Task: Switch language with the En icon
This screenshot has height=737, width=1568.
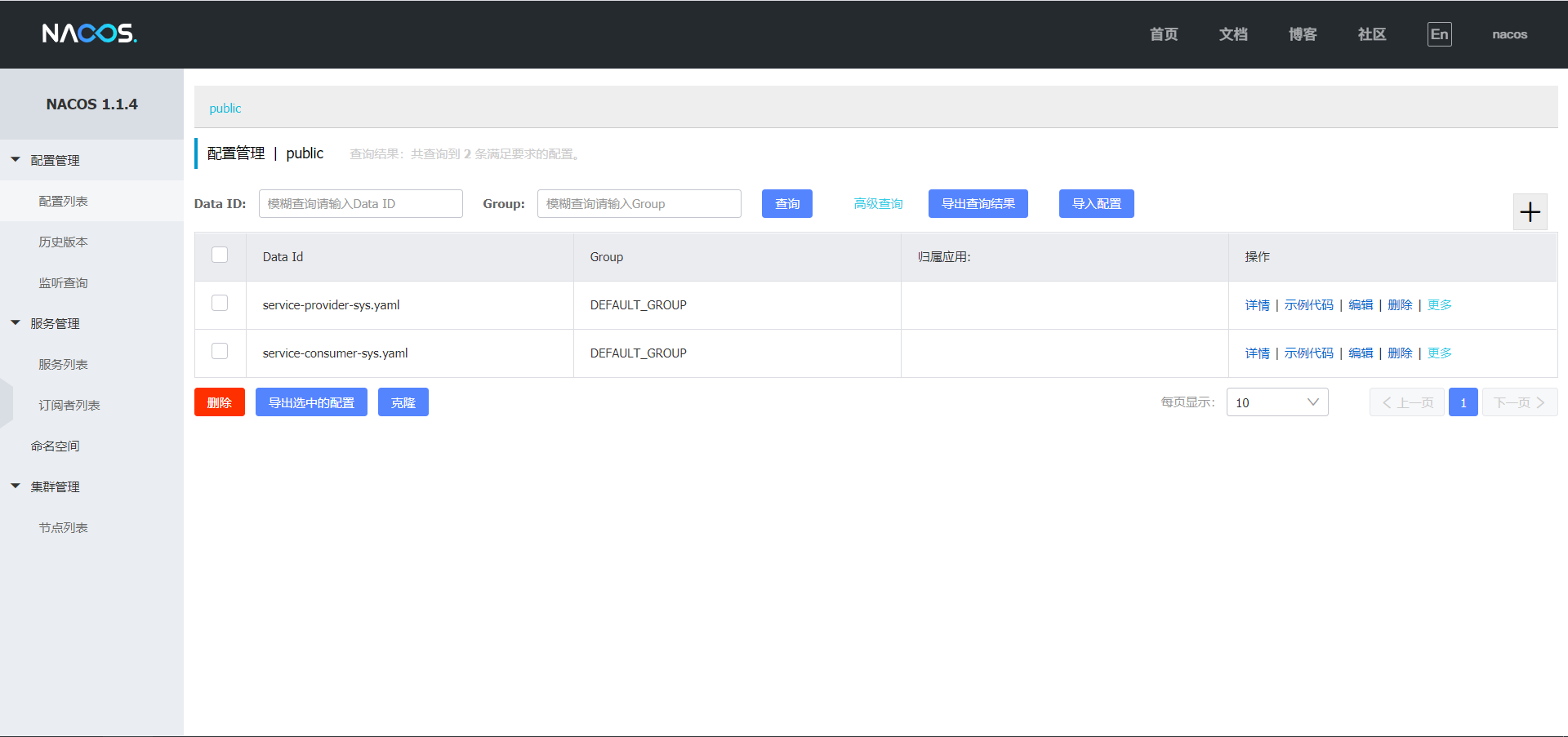Action: [1439, 34]
